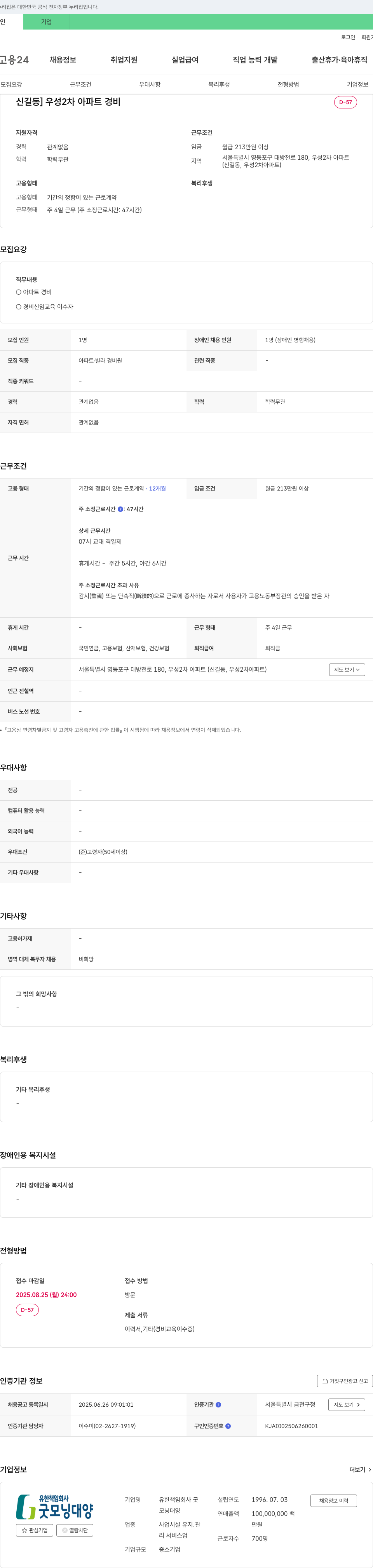Jump to 우대사항 section tab
This screenshot has width=373, height=1568.
[x=150, y=85]
